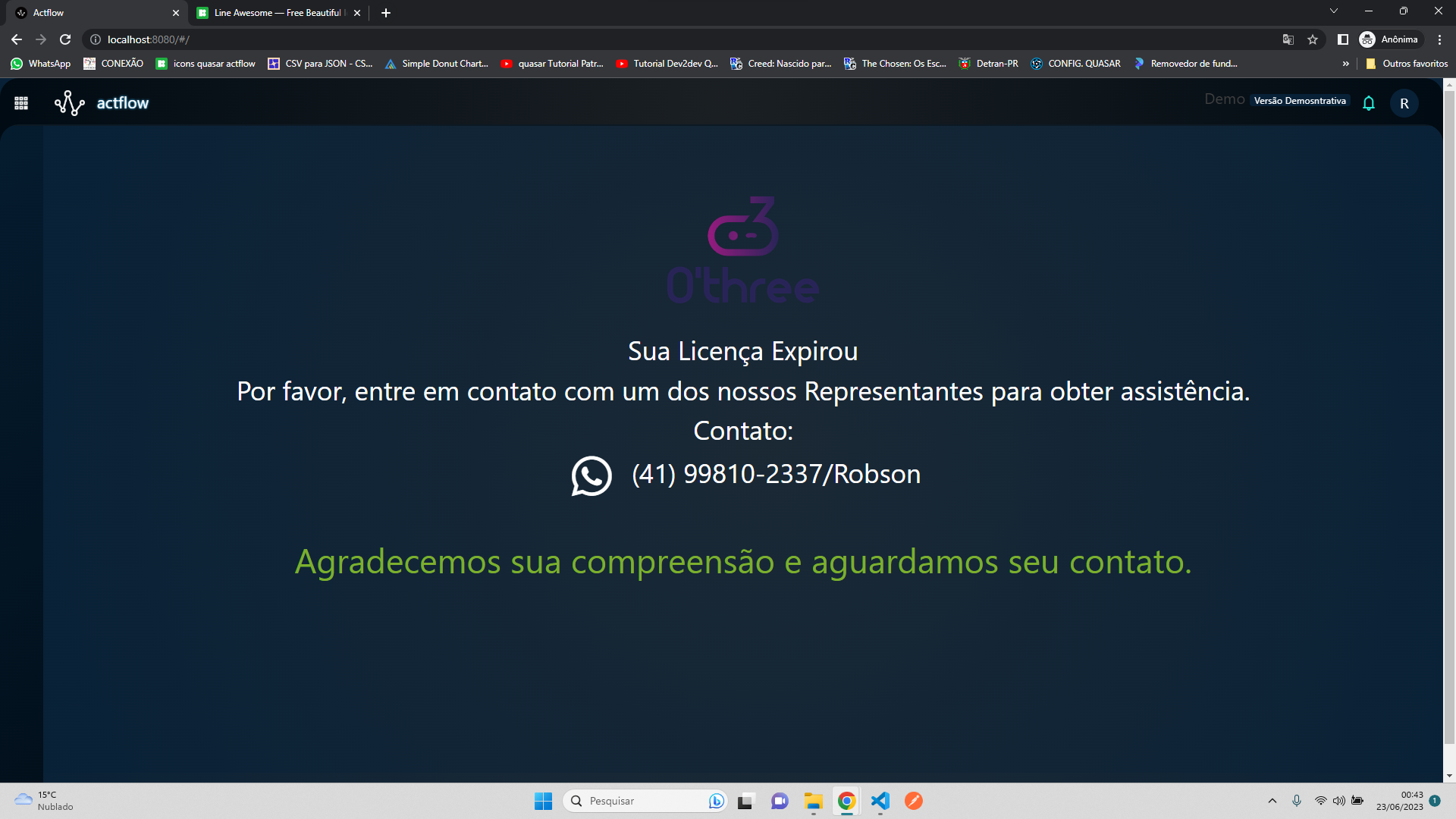
Task: Open File Explorer on taskbar
Action: click(x=814, y=801)
